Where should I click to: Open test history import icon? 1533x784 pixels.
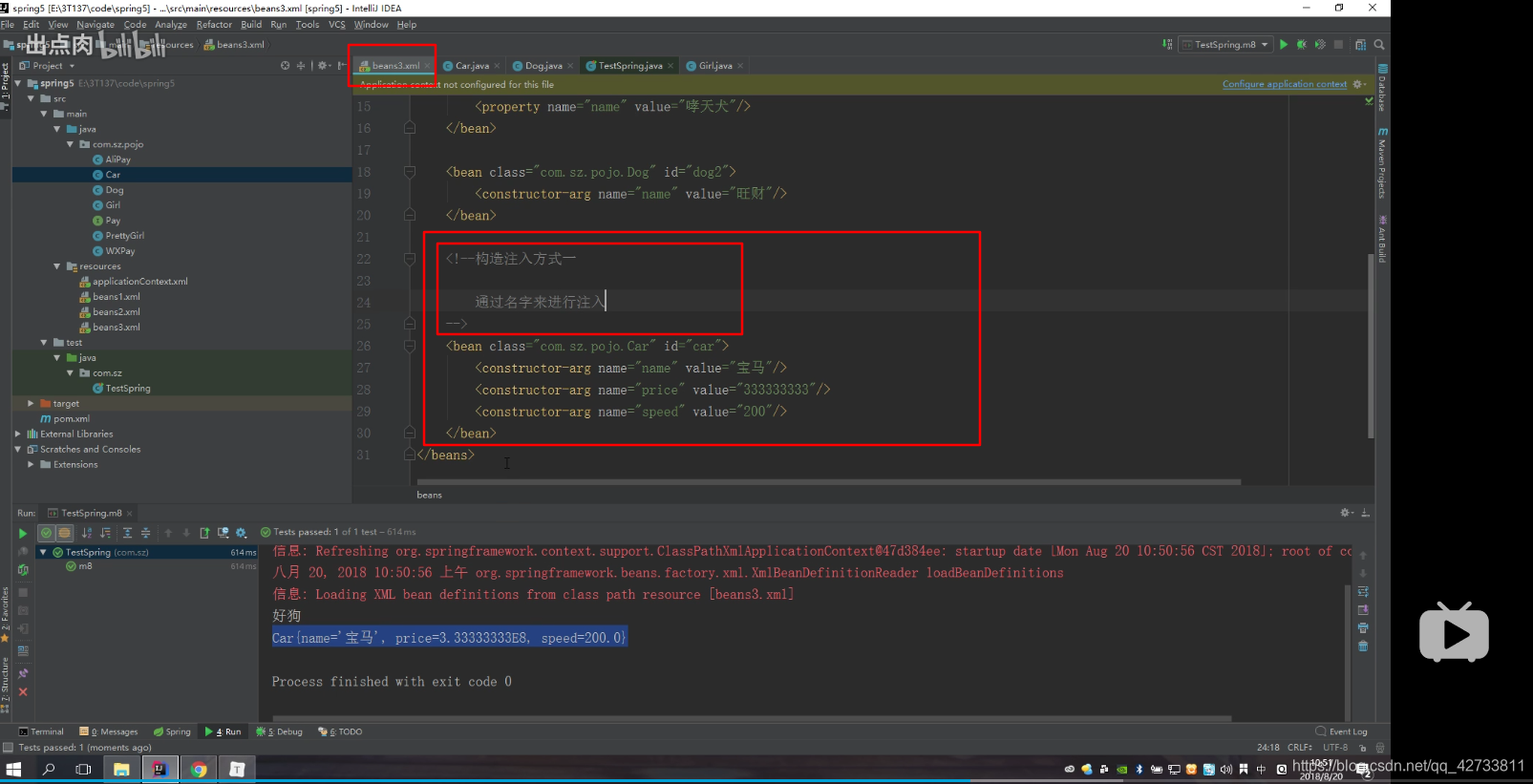tap(223, 533)
